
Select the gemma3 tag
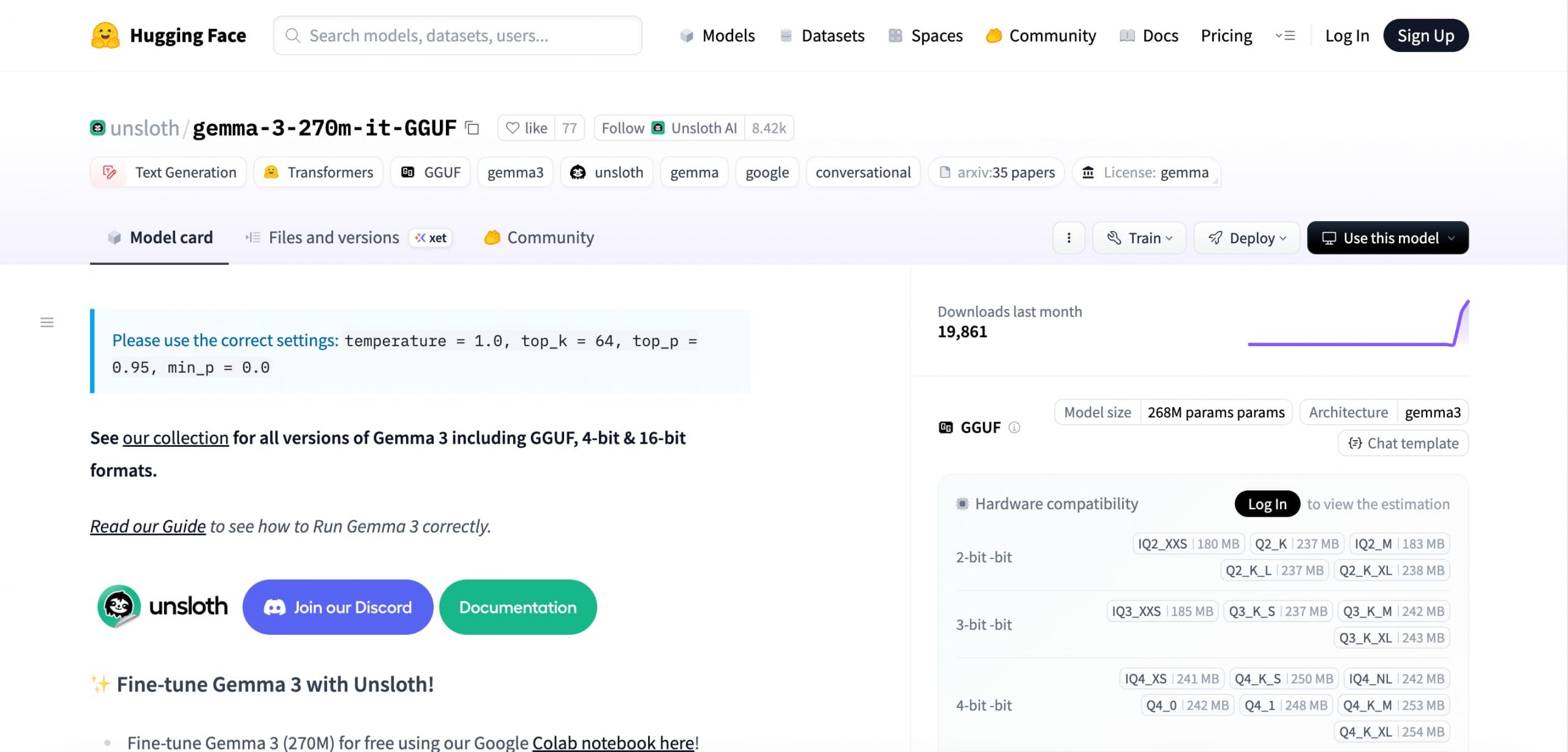(515, 172)
